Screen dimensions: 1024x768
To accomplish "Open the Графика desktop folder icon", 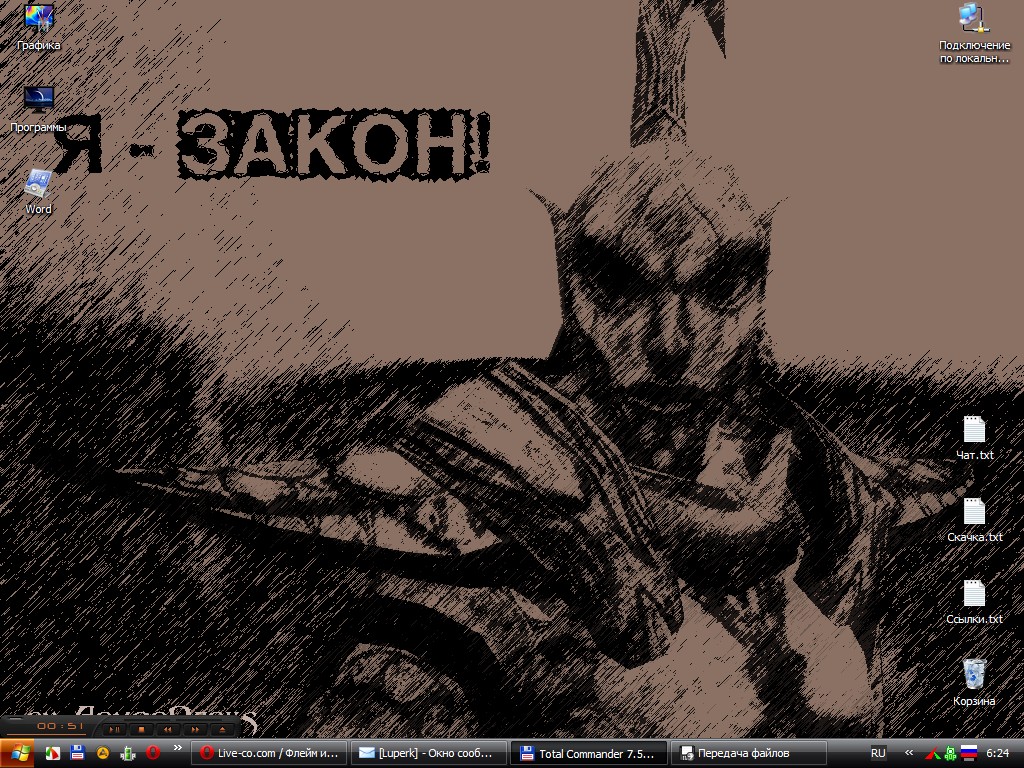I will tap(38, 20).
